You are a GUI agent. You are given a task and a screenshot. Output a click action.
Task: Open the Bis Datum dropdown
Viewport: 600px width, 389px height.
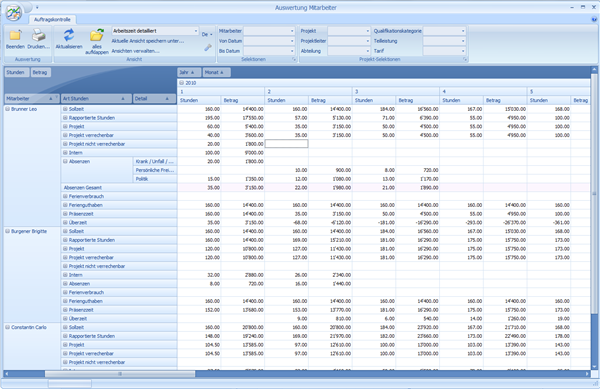(292, 51)
